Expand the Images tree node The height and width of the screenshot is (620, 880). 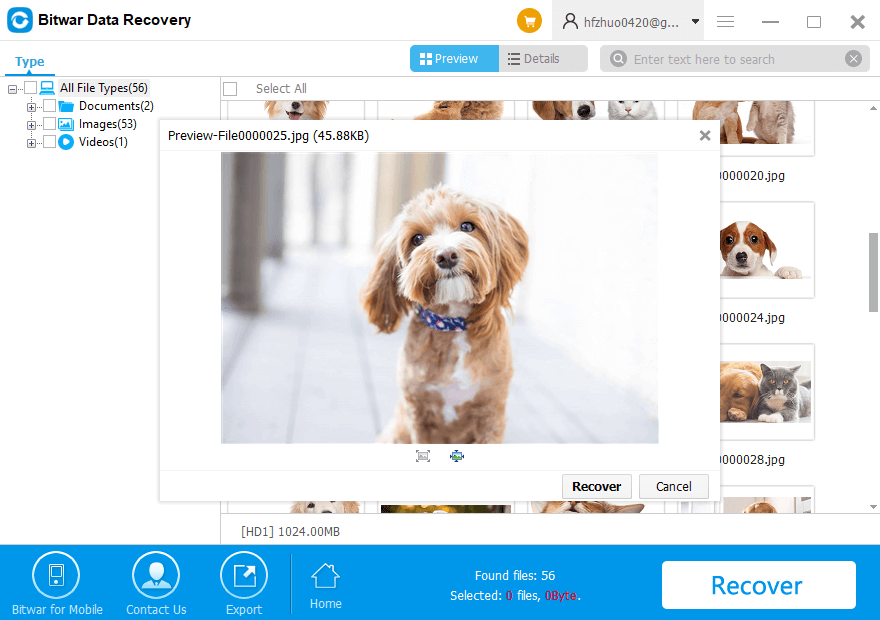point(31,125)
